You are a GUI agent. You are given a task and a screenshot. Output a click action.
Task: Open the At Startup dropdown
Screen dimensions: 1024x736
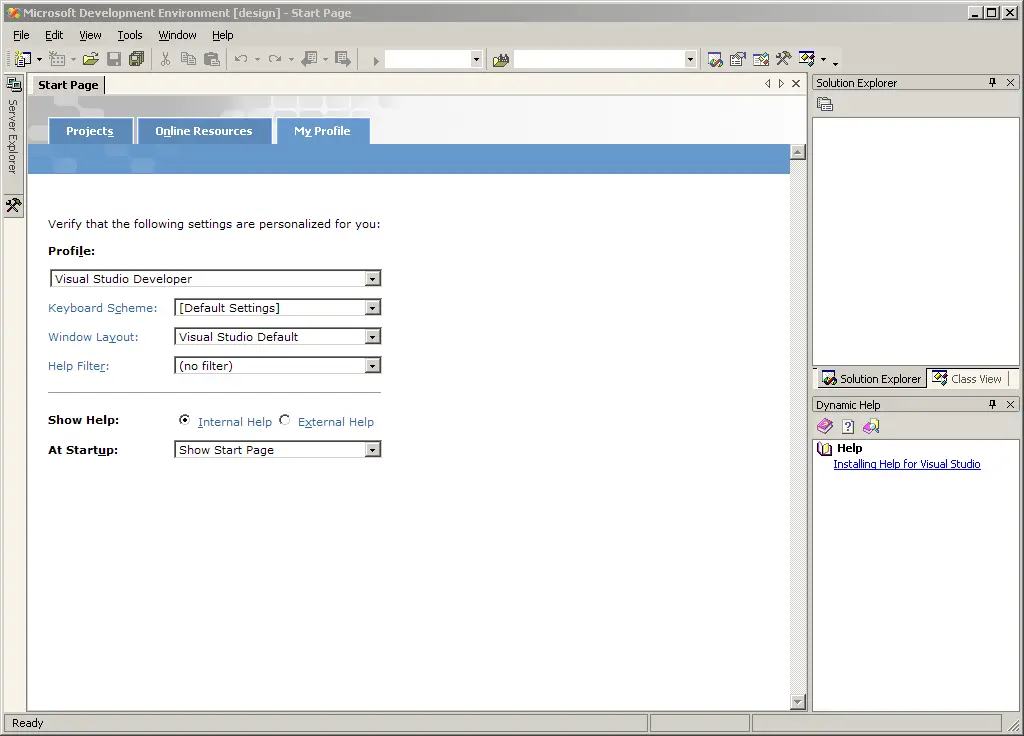click(372, 450)
